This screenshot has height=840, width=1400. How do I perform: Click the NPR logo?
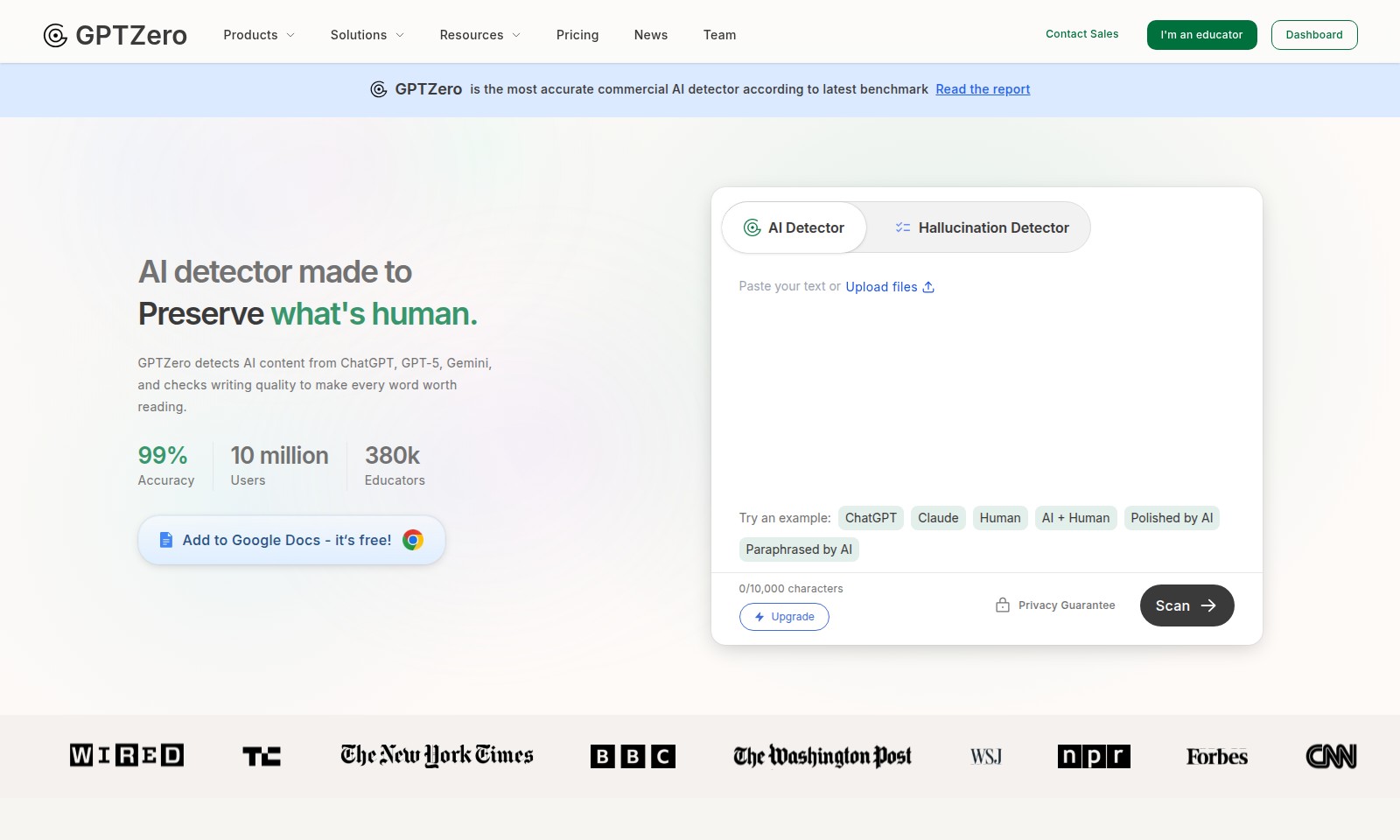1094,756
